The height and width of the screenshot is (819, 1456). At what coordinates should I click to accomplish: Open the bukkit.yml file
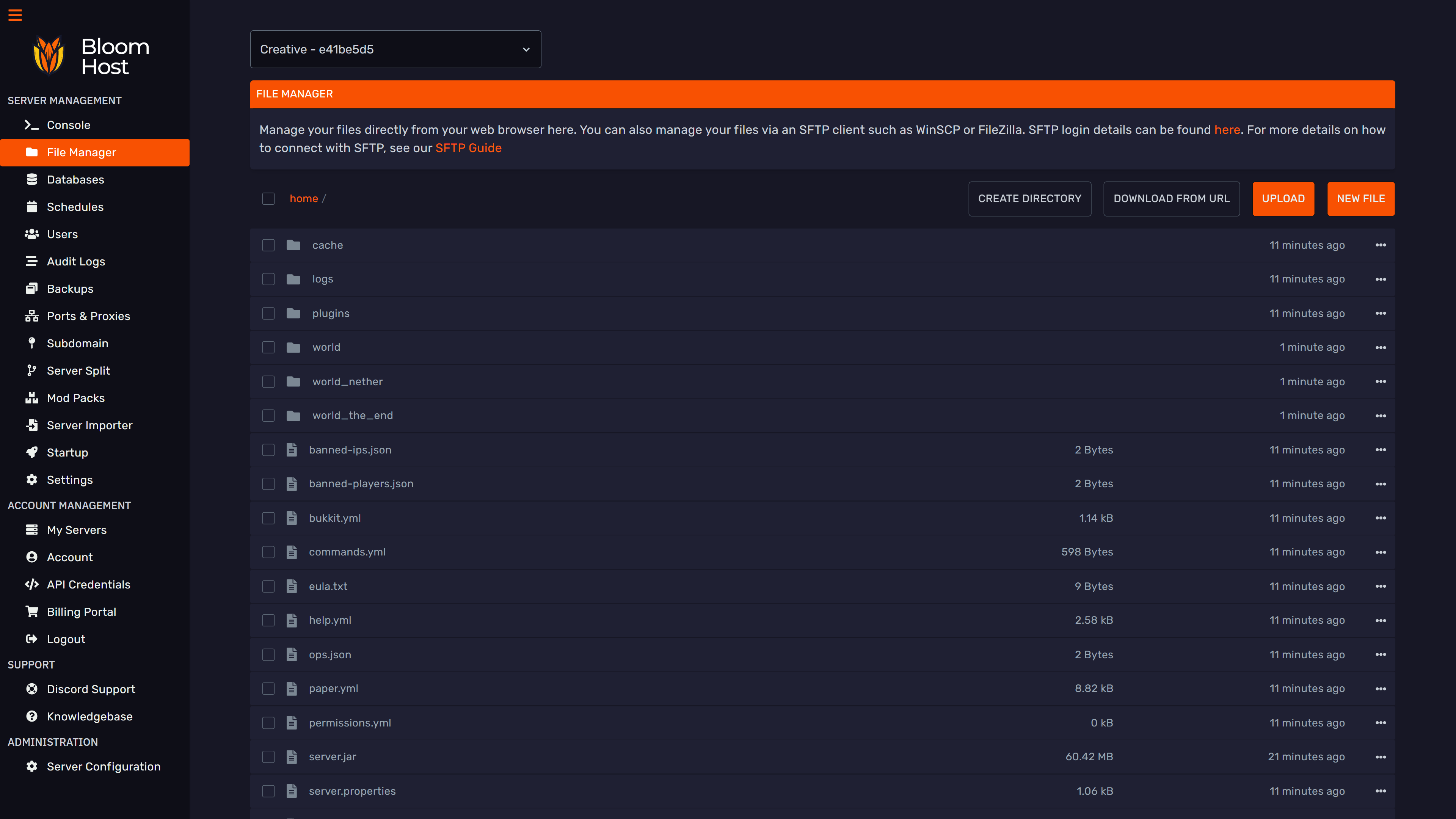pyautogui.click(x=334, y=518)
